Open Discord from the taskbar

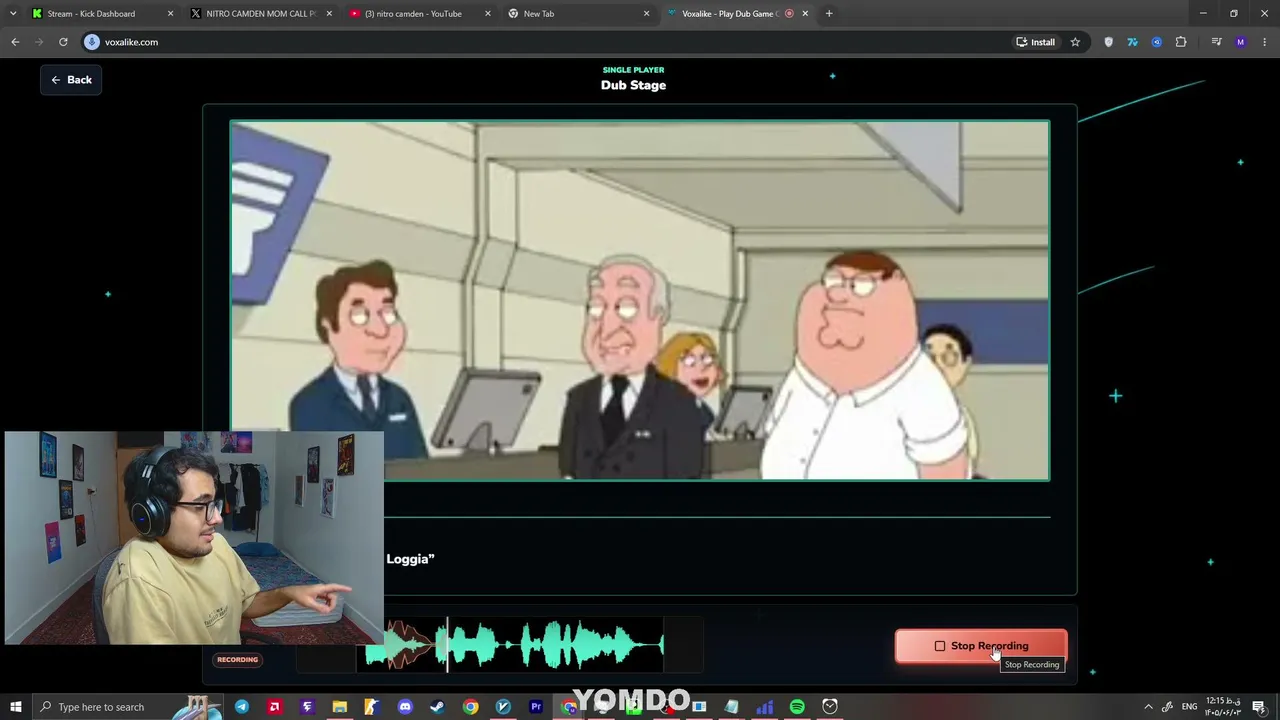405,707
